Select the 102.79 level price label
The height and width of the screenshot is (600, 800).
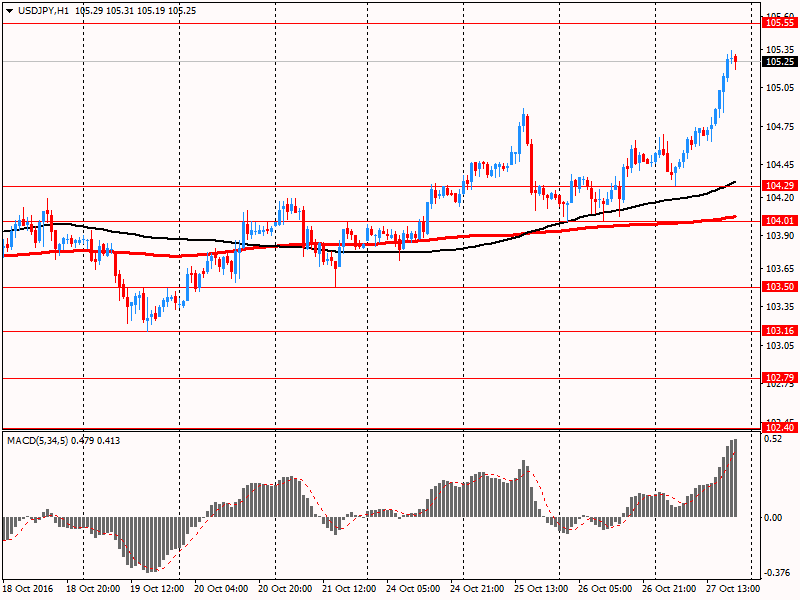click(778, 378)
